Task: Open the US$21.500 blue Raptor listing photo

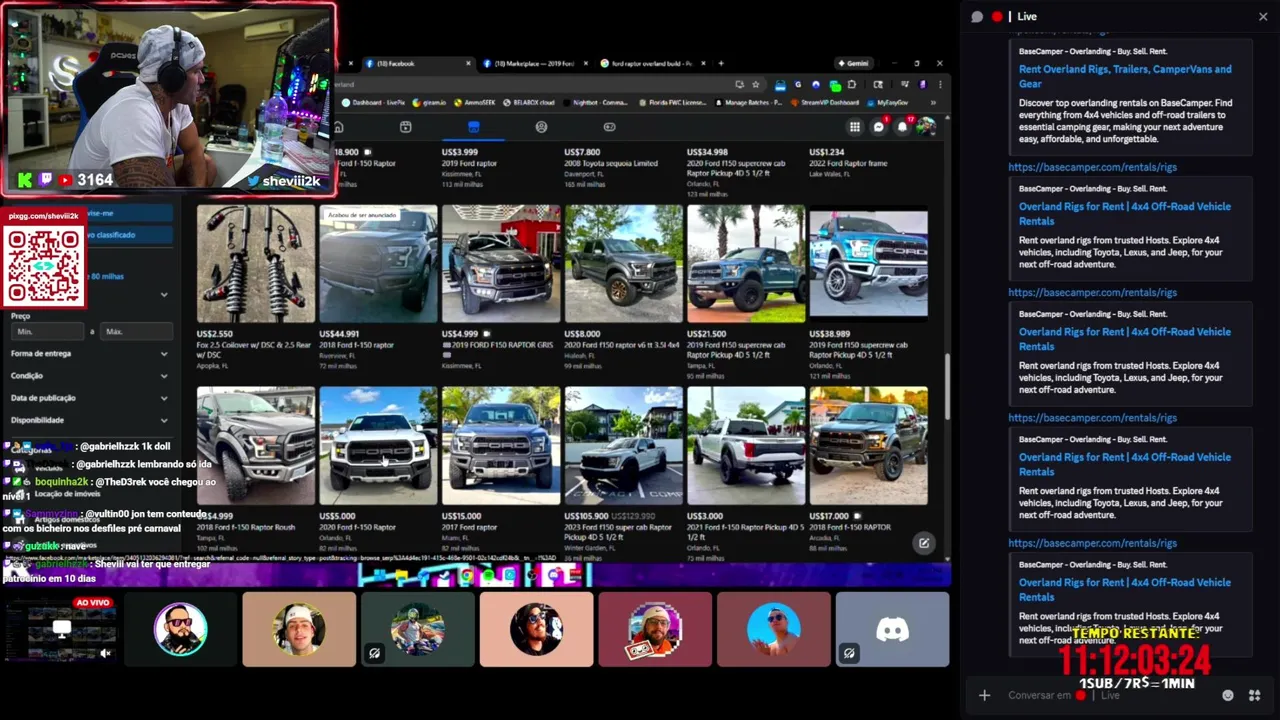Action: pos(746,264)
